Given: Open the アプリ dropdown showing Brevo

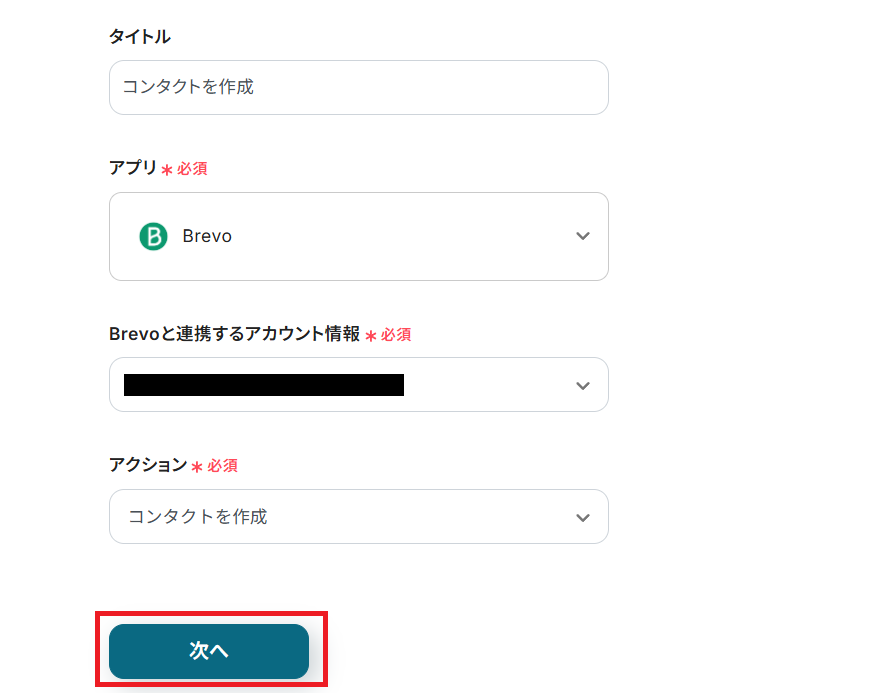Looking at the screenshot, I should 358,236.
